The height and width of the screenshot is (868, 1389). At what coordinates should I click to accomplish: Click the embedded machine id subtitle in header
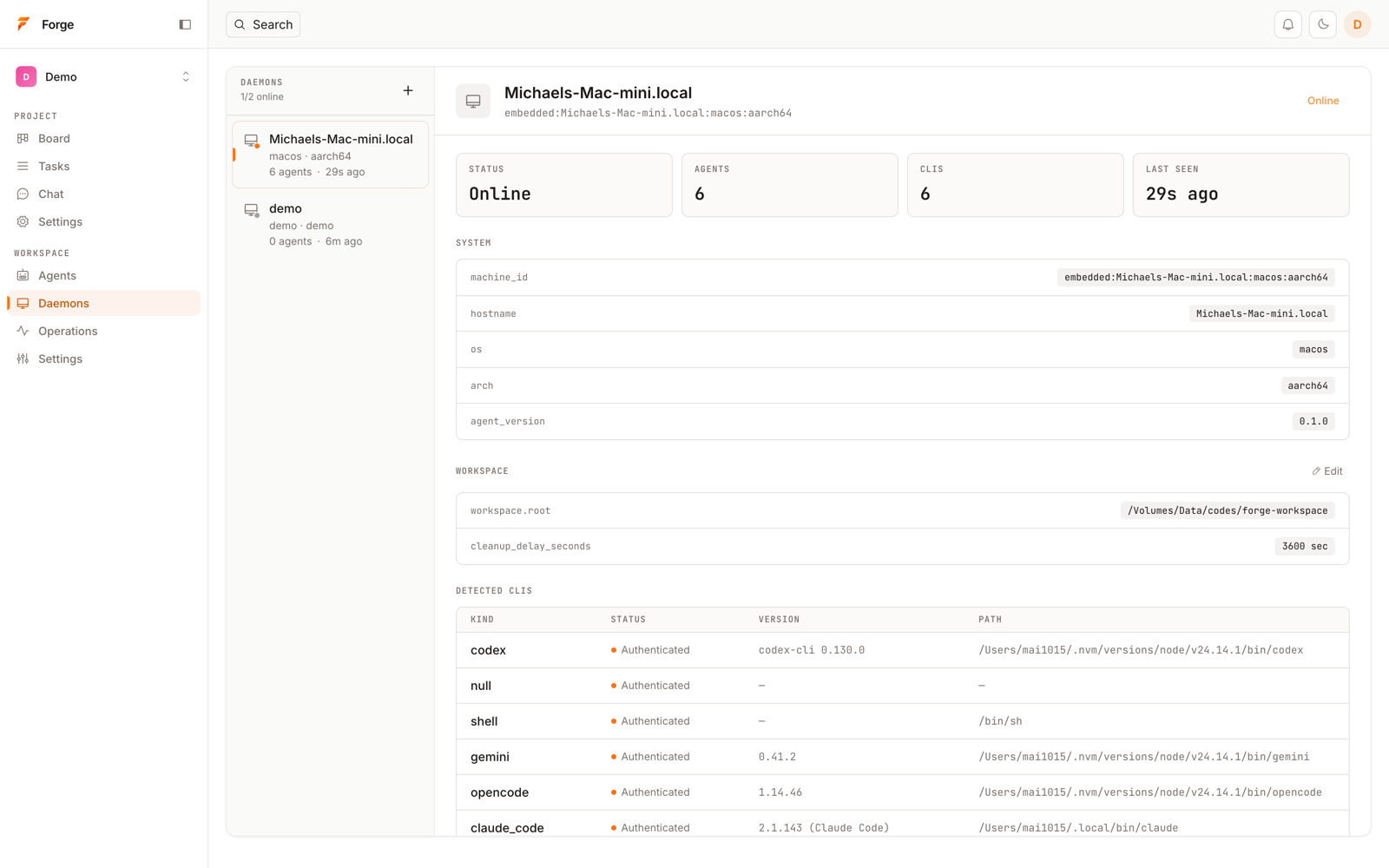pos(648,113)
